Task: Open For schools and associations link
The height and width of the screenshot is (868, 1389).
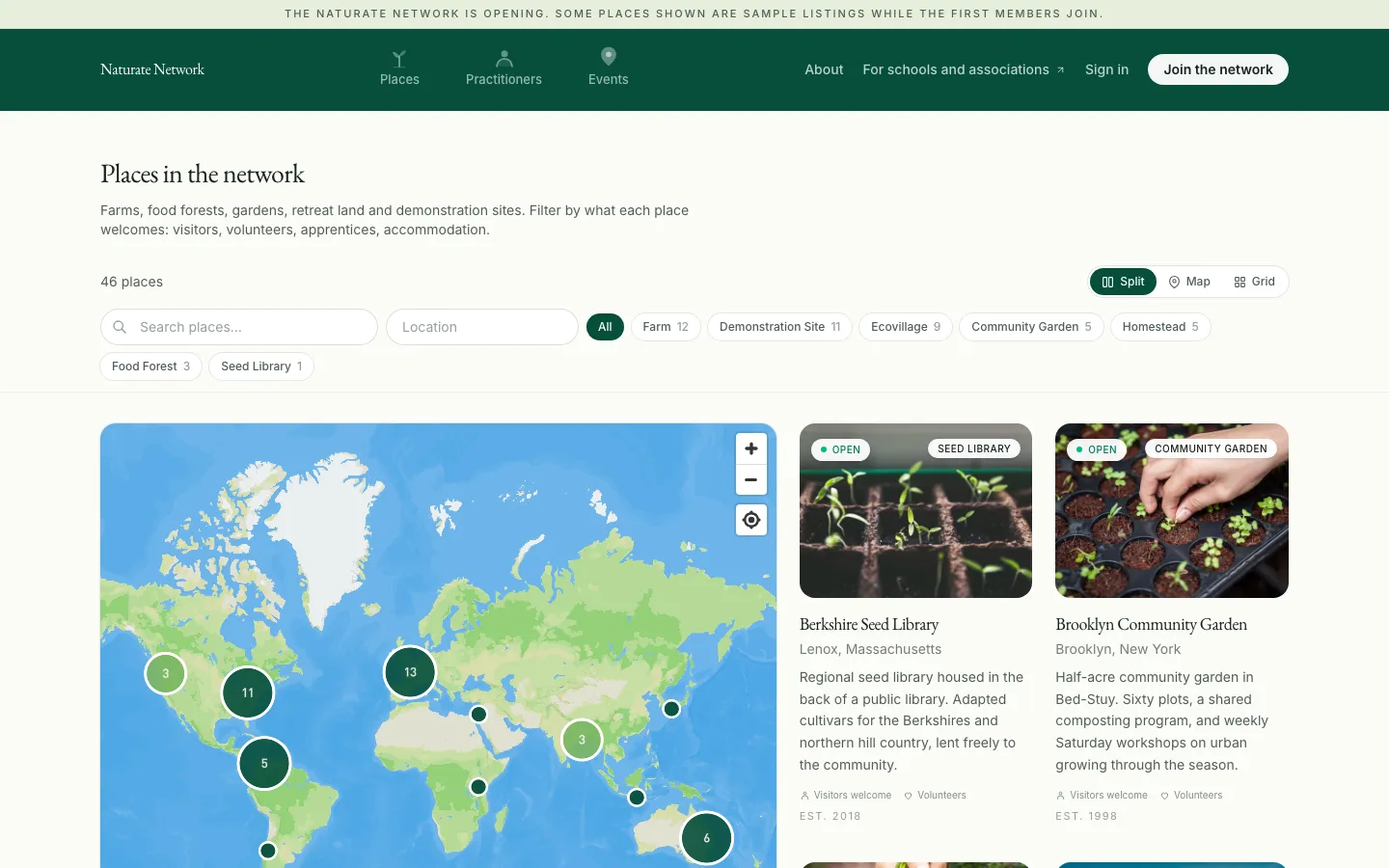Action: click(964, 69)
